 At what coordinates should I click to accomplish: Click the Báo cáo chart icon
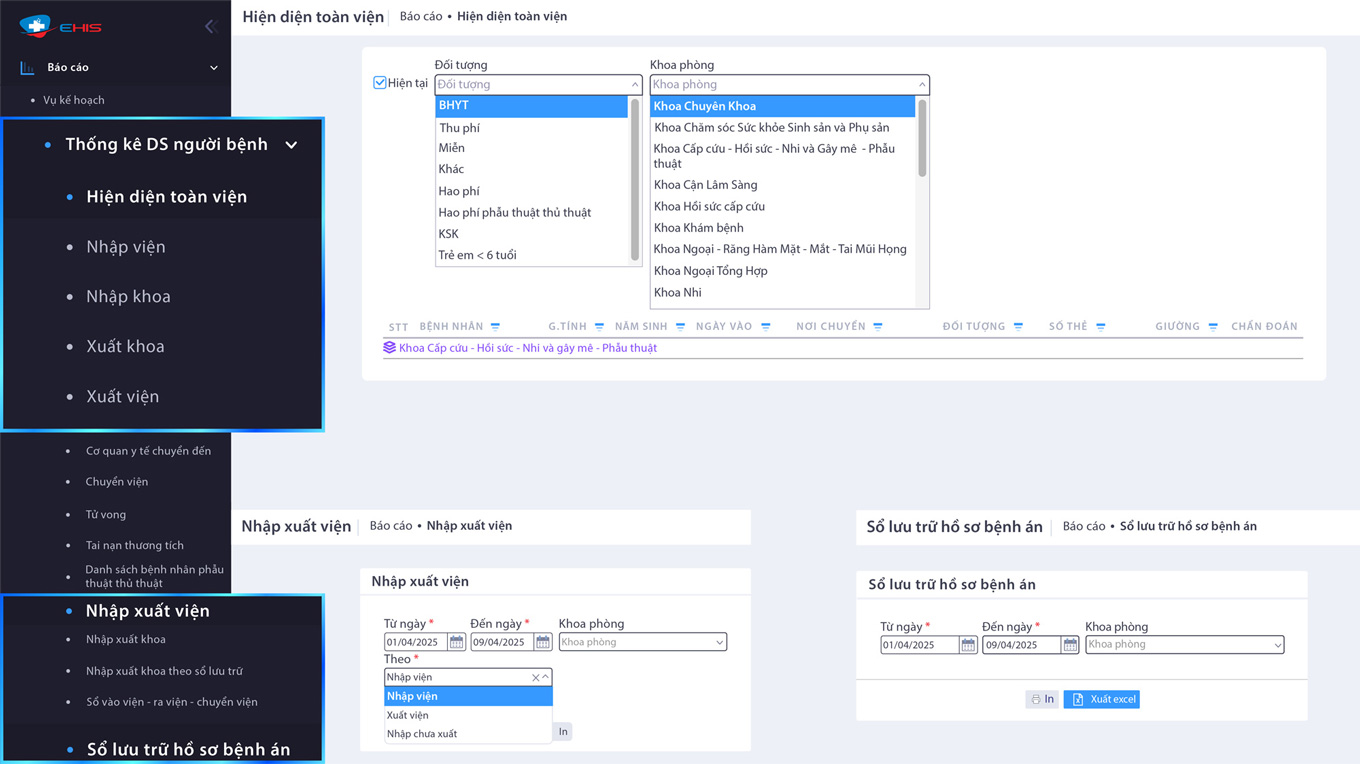click(x=27, y=68)
